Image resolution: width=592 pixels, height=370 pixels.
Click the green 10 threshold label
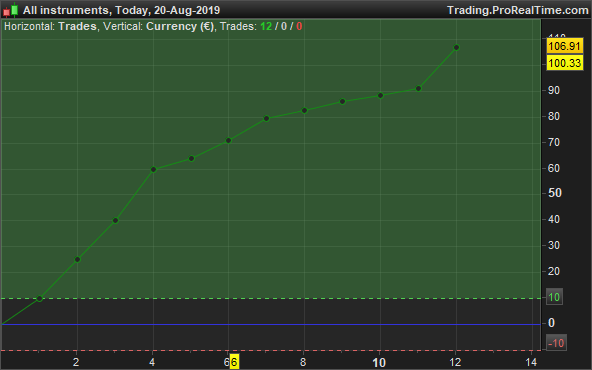[554, 297]
